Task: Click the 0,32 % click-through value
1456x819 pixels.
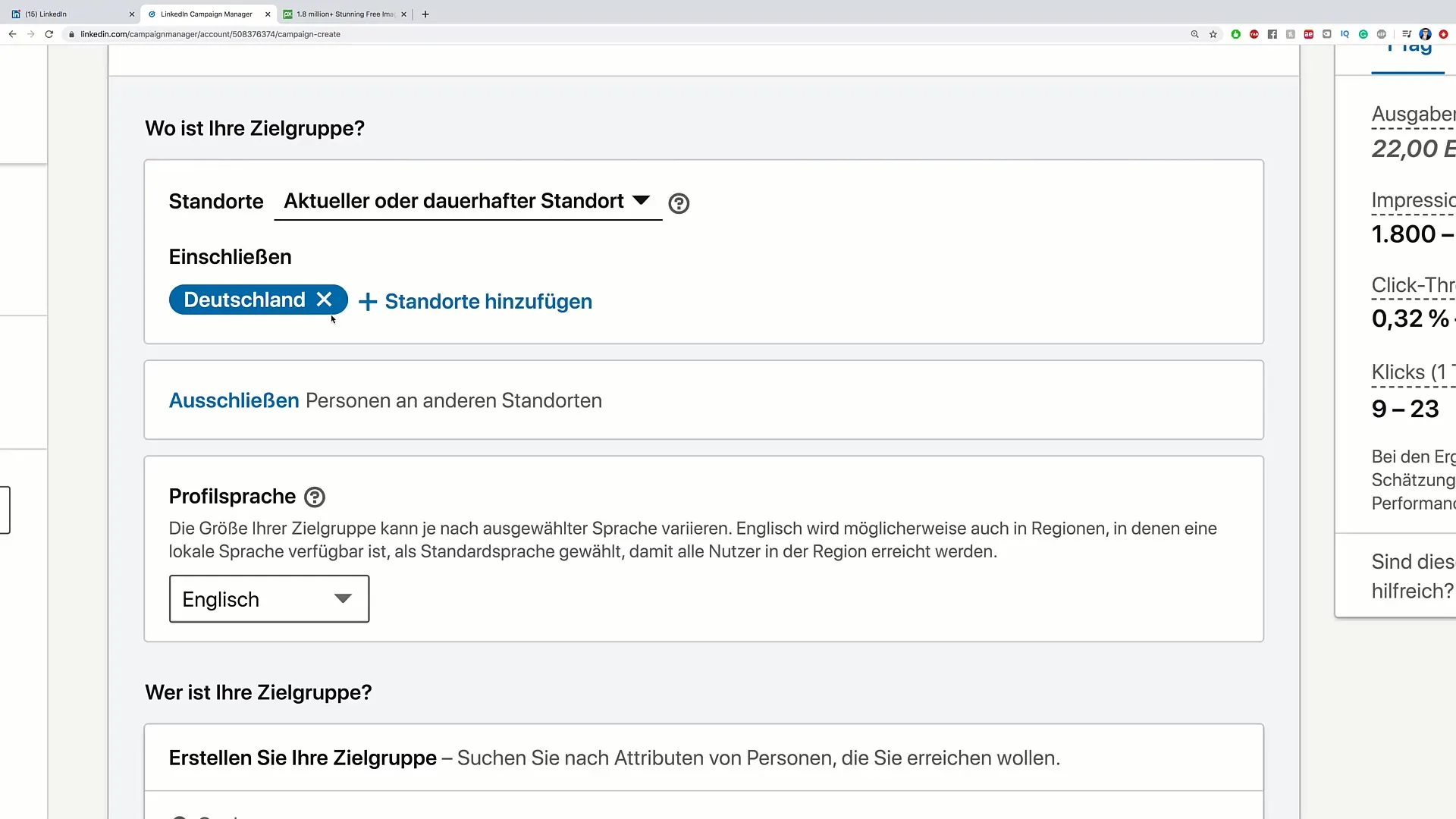Action: [x=1414, y=318]
